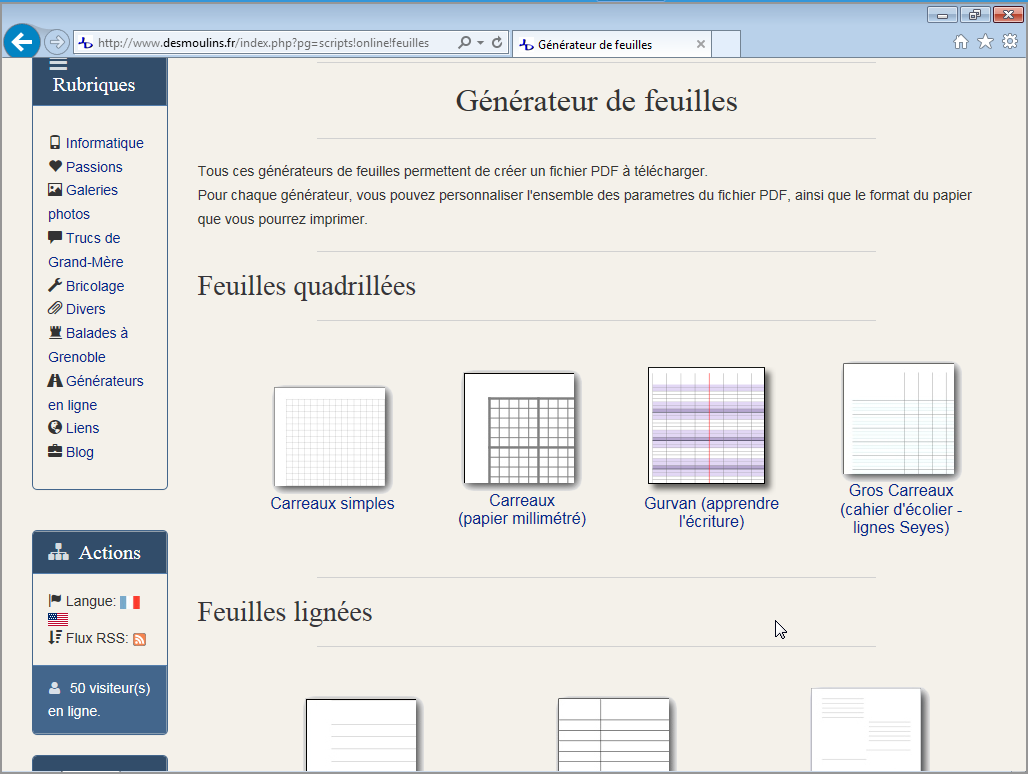Click the papier millimétré thumbnail image
The height and width of the screenshot is (774, 1028).
[519, 429]
